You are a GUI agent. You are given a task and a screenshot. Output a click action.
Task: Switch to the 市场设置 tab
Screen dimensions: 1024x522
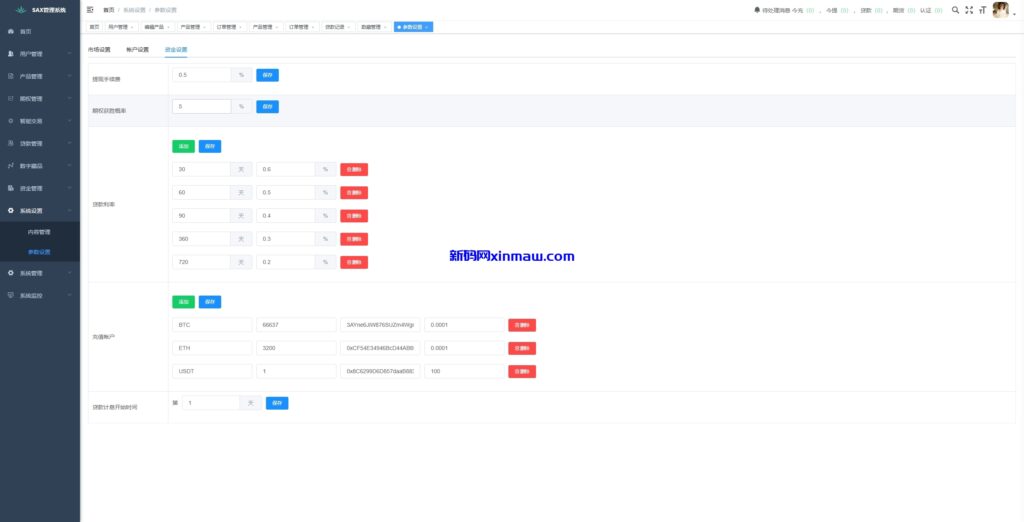pos(99,49)
